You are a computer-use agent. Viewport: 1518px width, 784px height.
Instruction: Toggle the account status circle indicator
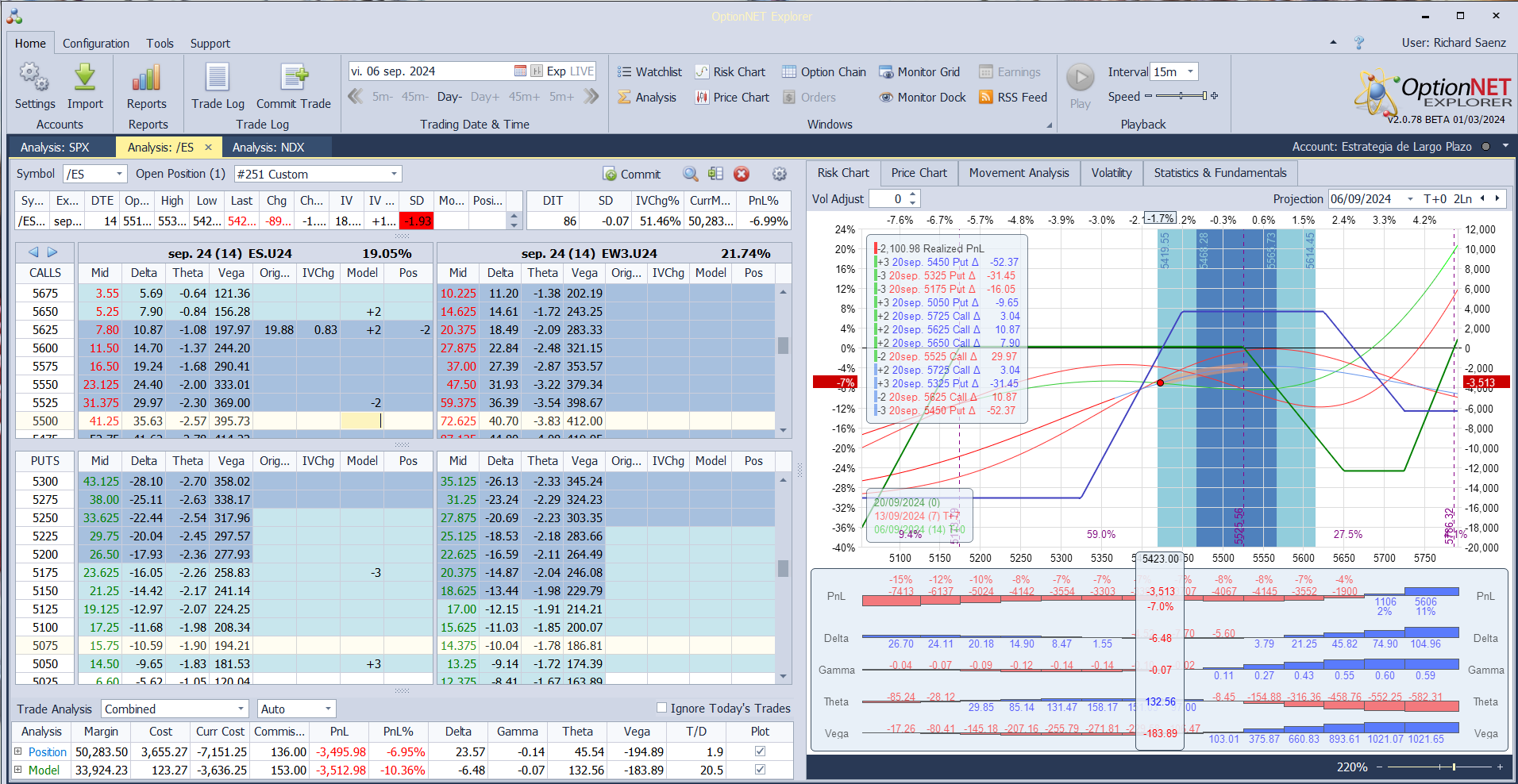pos(1485,147)
